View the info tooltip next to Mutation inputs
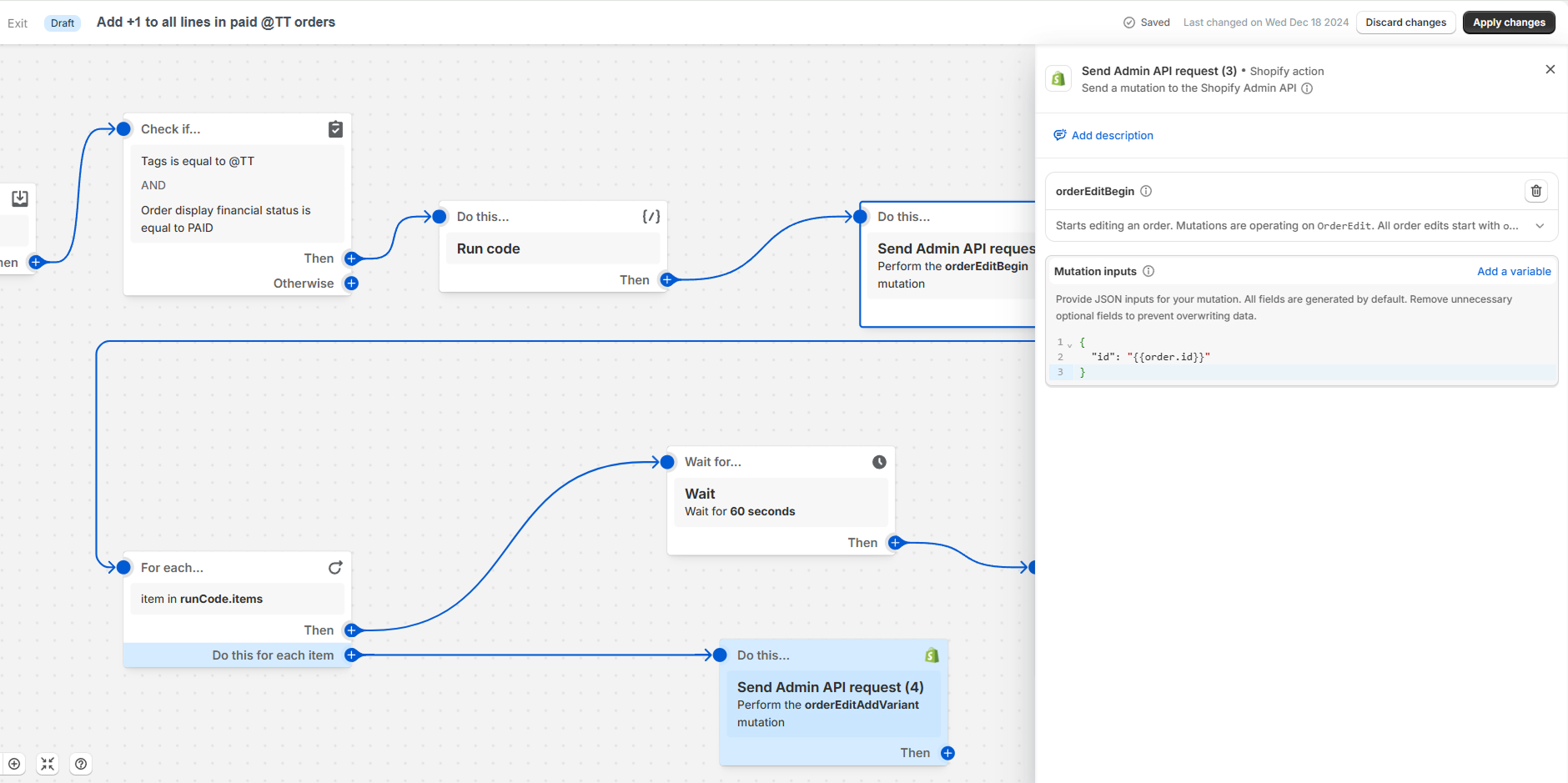 (x=1149, y=271)
